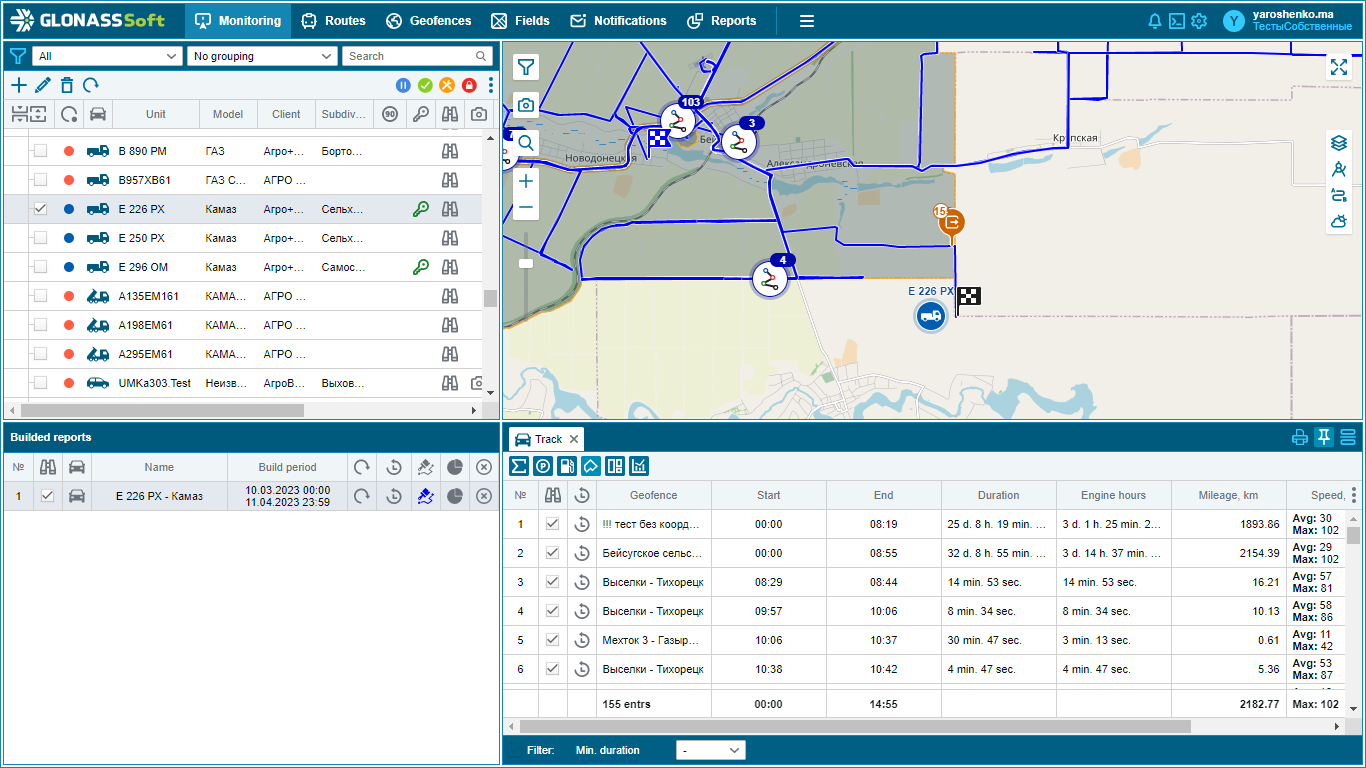Tick checkbox for A135EM161 unit
Image resolution: width=1366 pixels, height=768 pixels.
[x=40, y=296]
